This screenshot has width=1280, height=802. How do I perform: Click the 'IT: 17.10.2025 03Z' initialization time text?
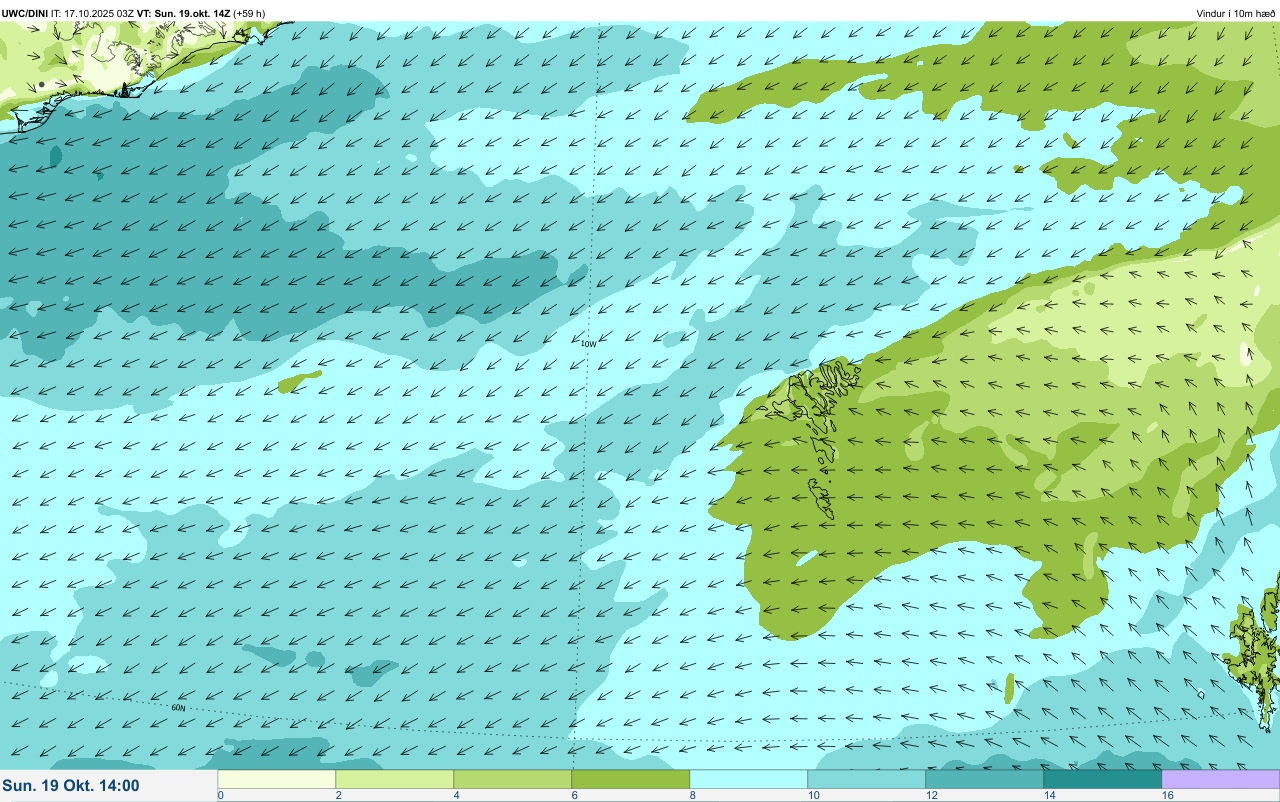(92, 13)
